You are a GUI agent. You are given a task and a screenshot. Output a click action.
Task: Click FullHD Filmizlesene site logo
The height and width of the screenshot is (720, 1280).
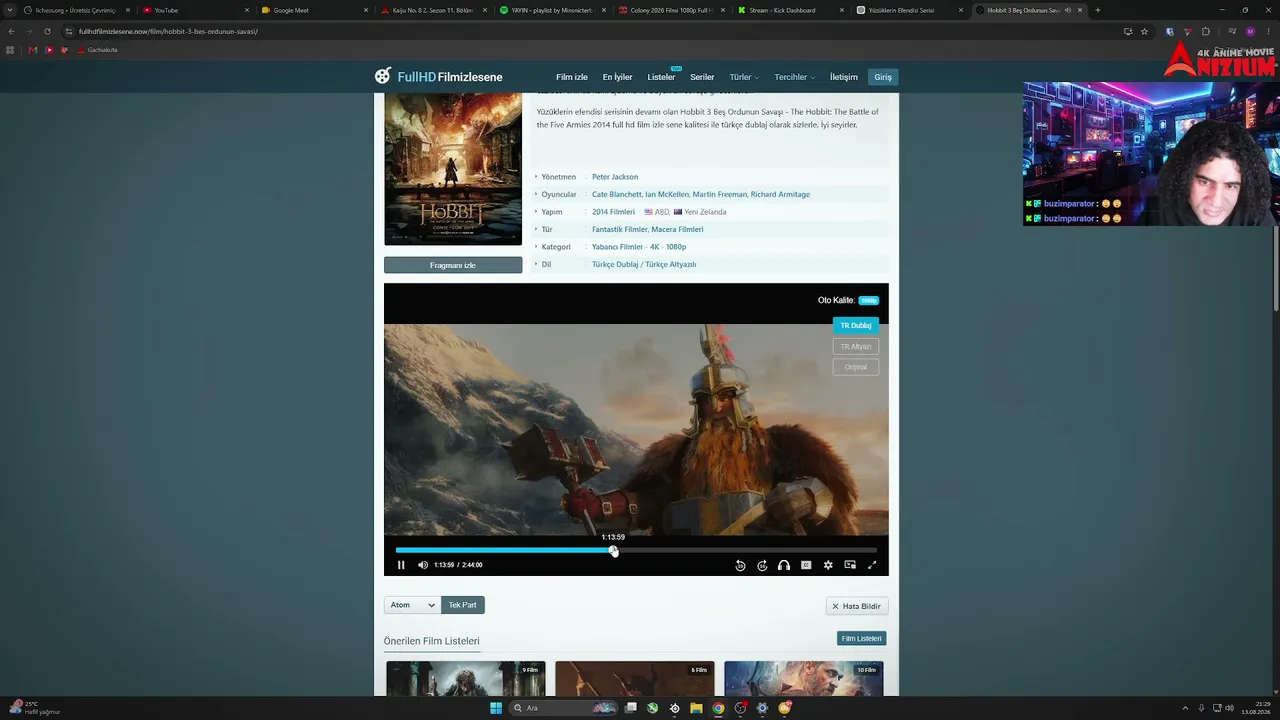point(439,77)
